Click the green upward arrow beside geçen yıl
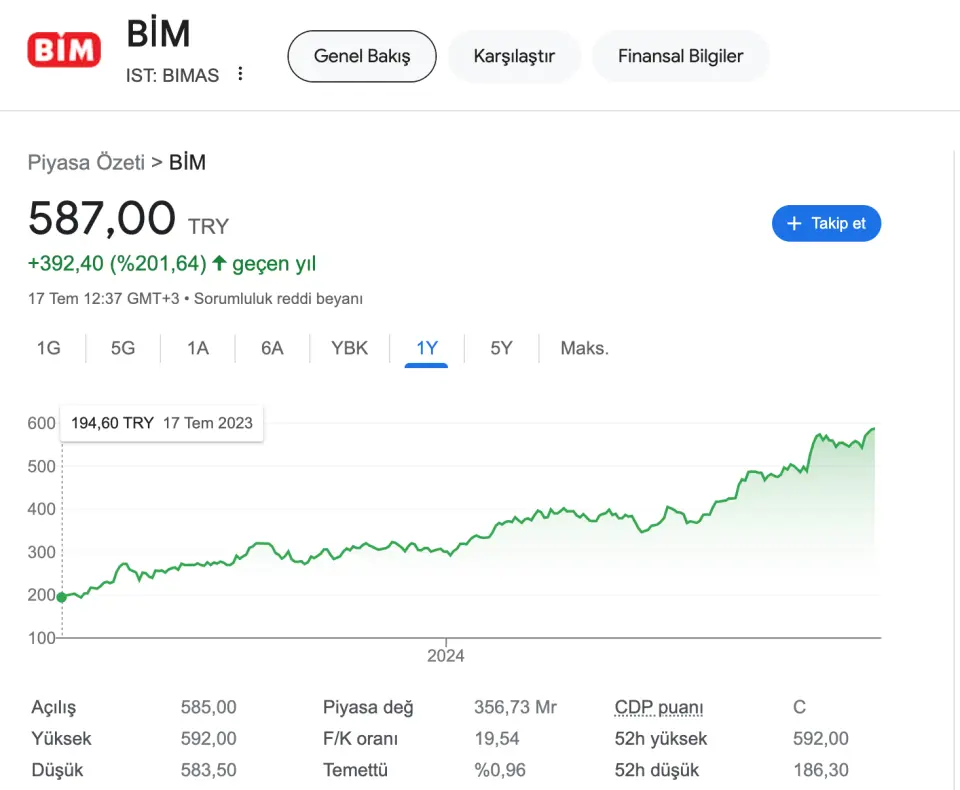This screenshot has width=960, height=790. point(220,264)
